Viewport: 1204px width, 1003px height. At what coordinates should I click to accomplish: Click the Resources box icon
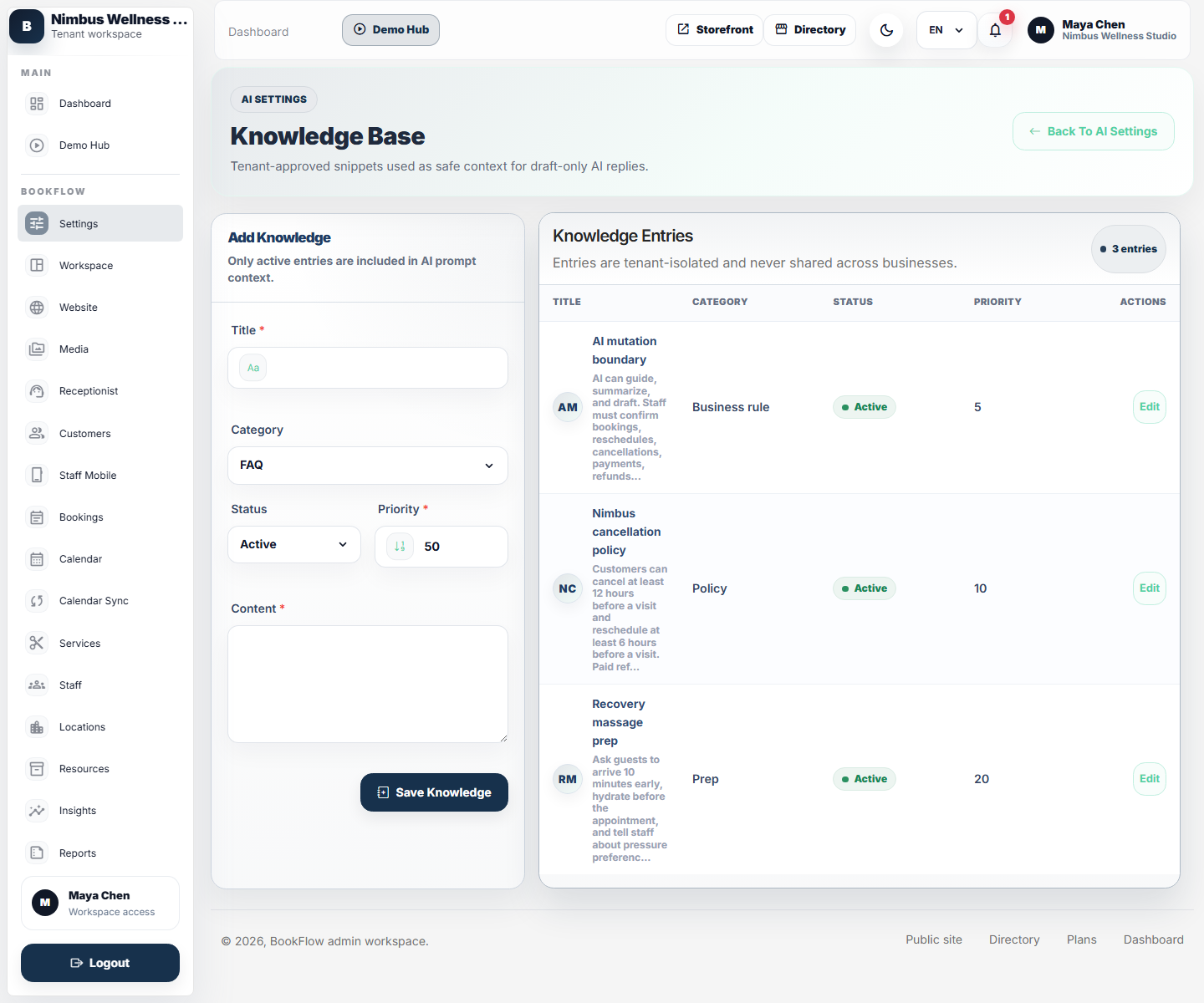point(37,769)
